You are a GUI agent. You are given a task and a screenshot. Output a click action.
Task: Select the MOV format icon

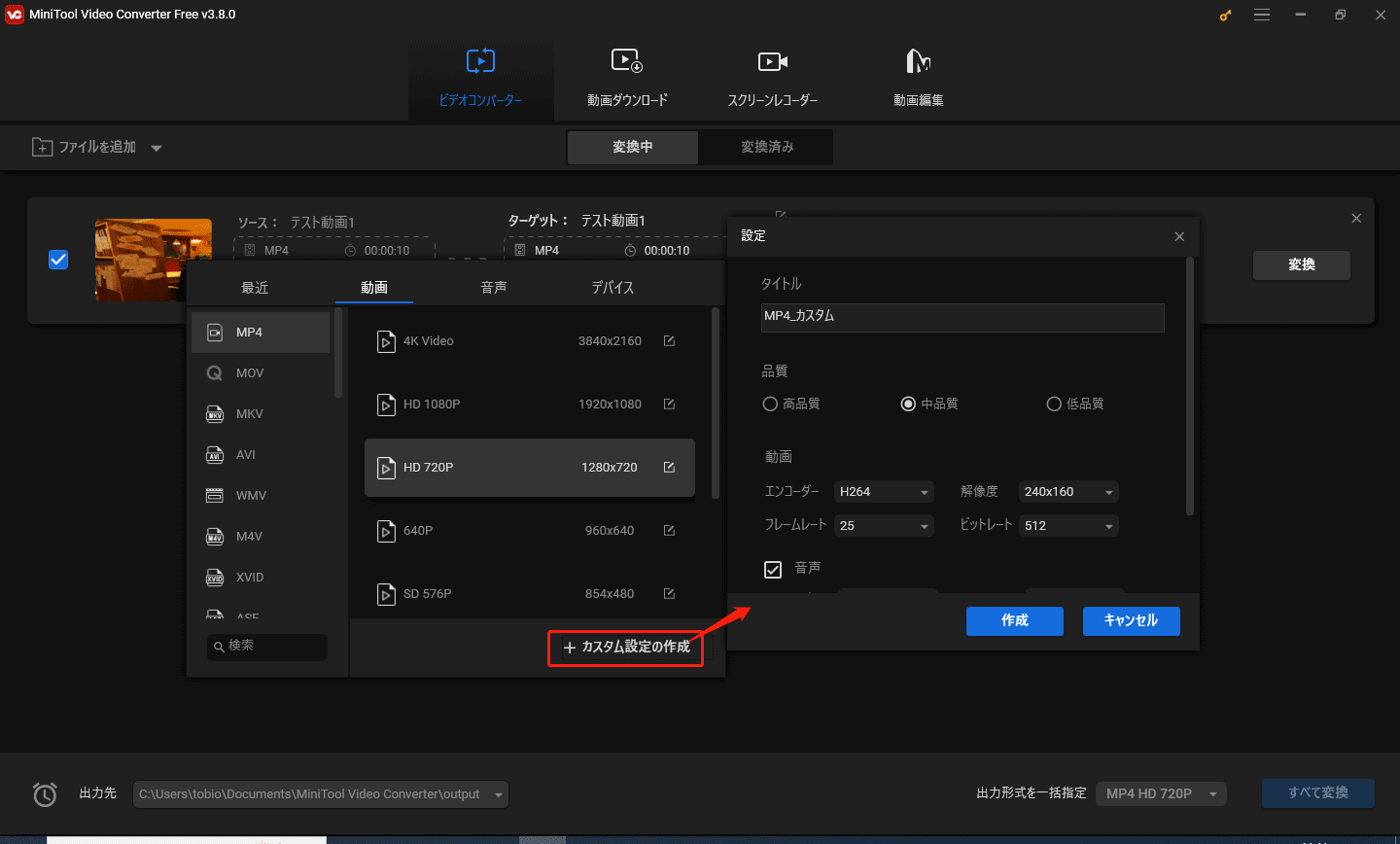[x=215, y=373]
